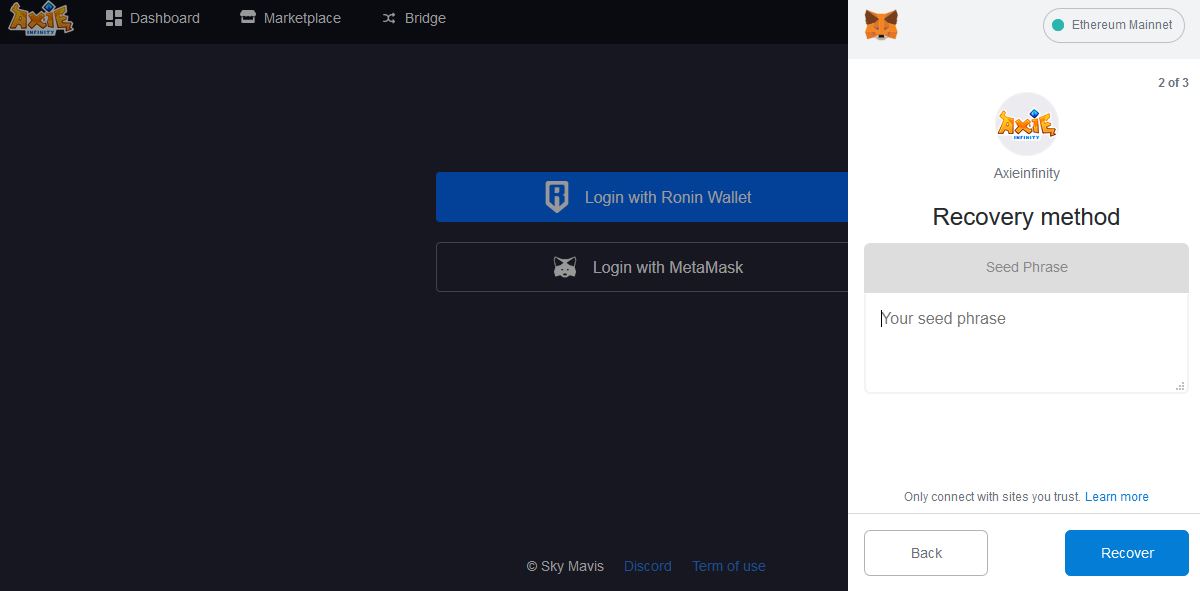Open the Term of use link
1200x591 pixels.
(x=729, y=566)
